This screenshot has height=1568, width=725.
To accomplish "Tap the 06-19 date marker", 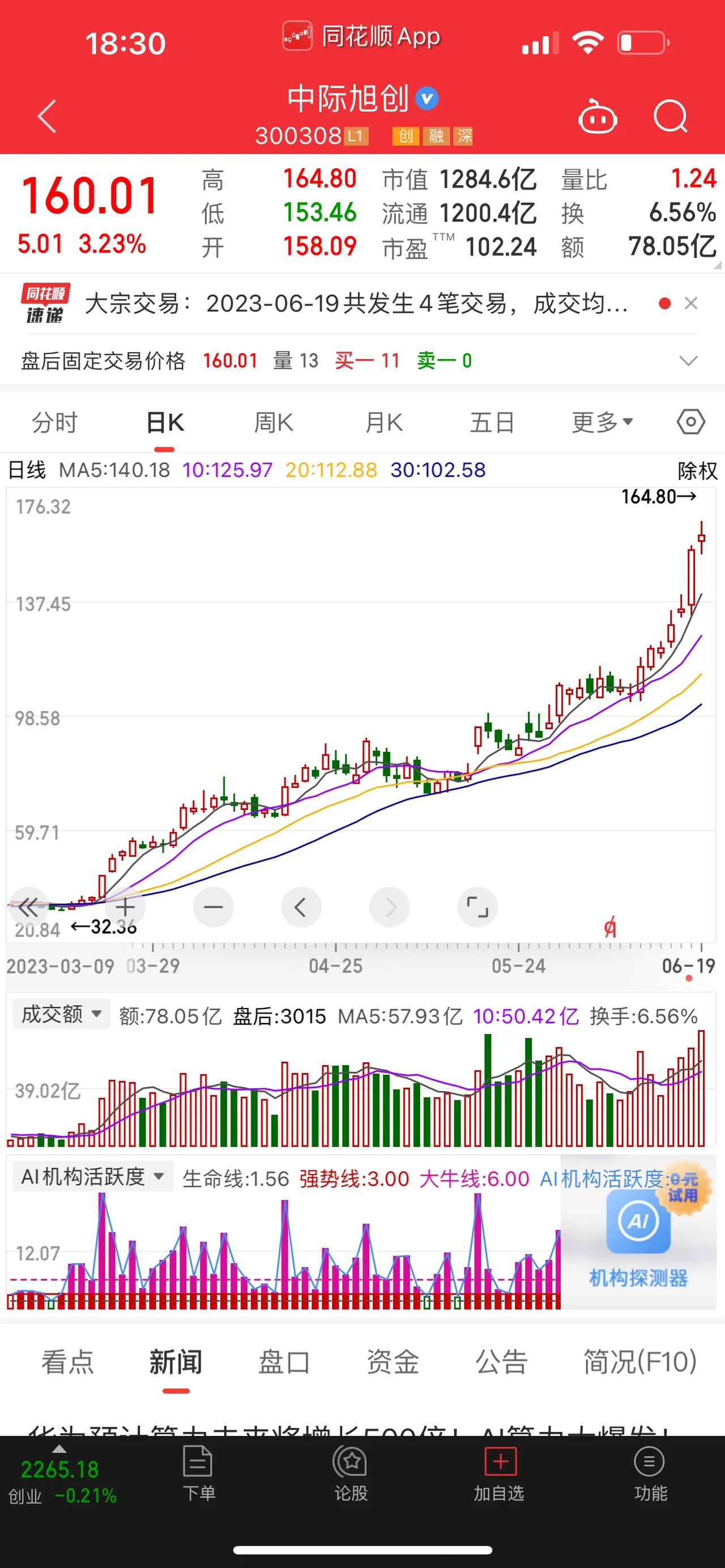I will [x=689, y=965].
